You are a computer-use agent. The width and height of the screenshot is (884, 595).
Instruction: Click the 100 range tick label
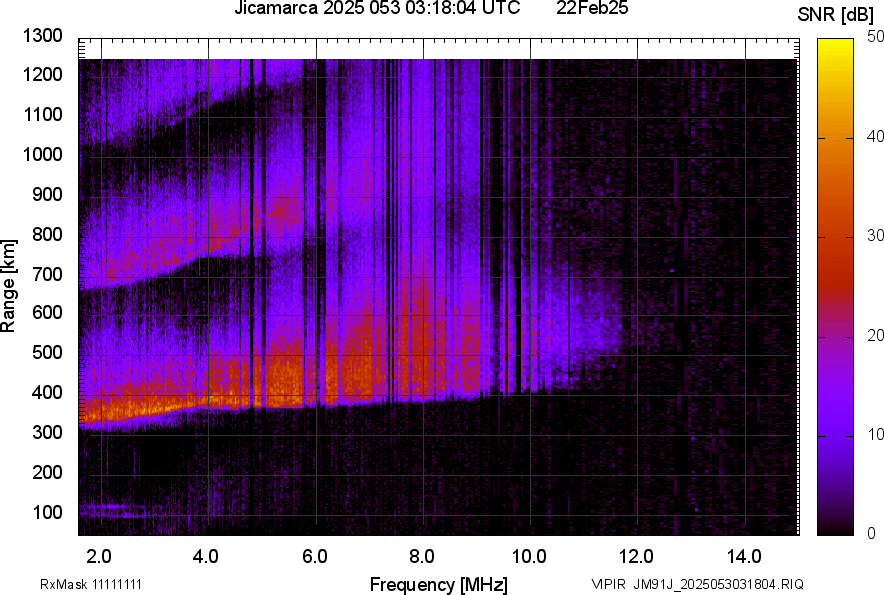[x=47, y=512]
